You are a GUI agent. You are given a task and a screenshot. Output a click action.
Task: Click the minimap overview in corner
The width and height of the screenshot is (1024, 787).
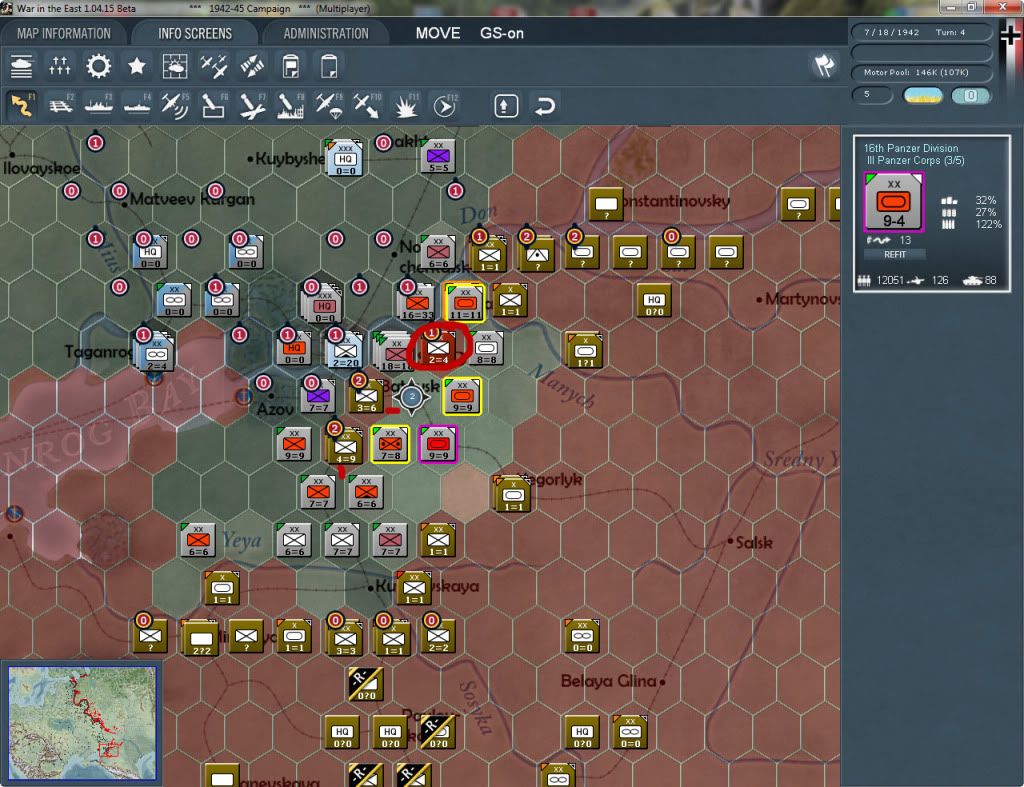pyautogui.click(x=82, y=723)
